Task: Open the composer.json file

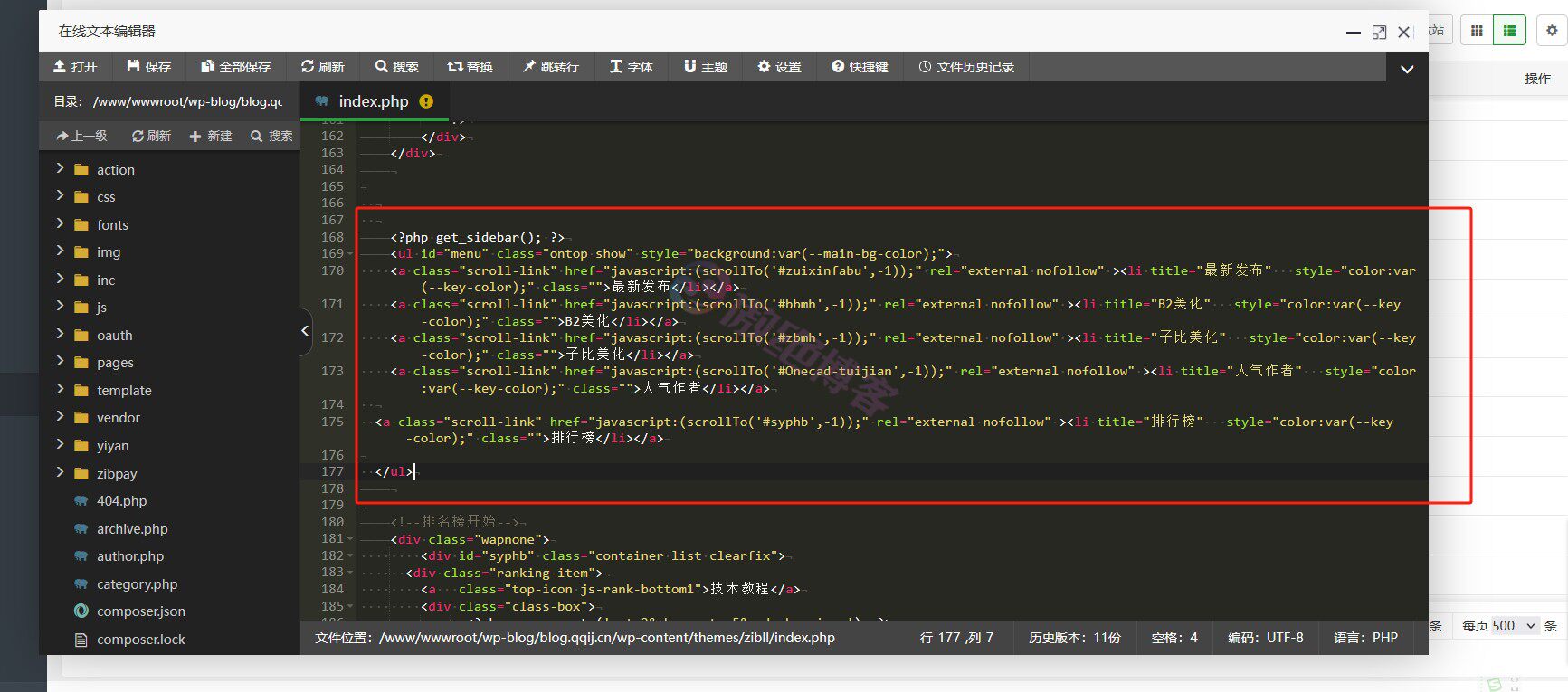Action: click(141, 611)
